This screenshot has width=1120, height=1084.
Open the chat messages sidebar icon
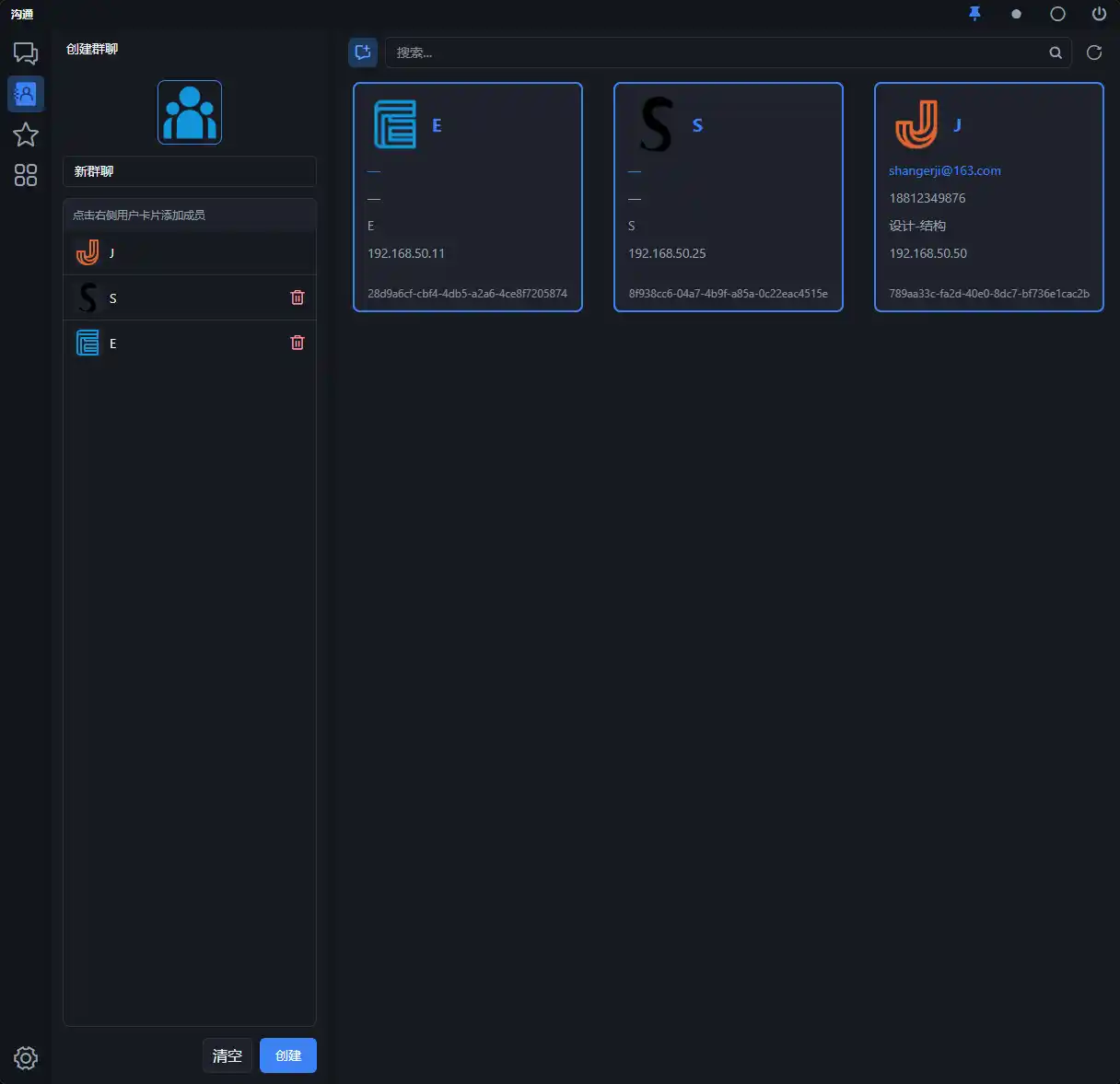[26, 53]
